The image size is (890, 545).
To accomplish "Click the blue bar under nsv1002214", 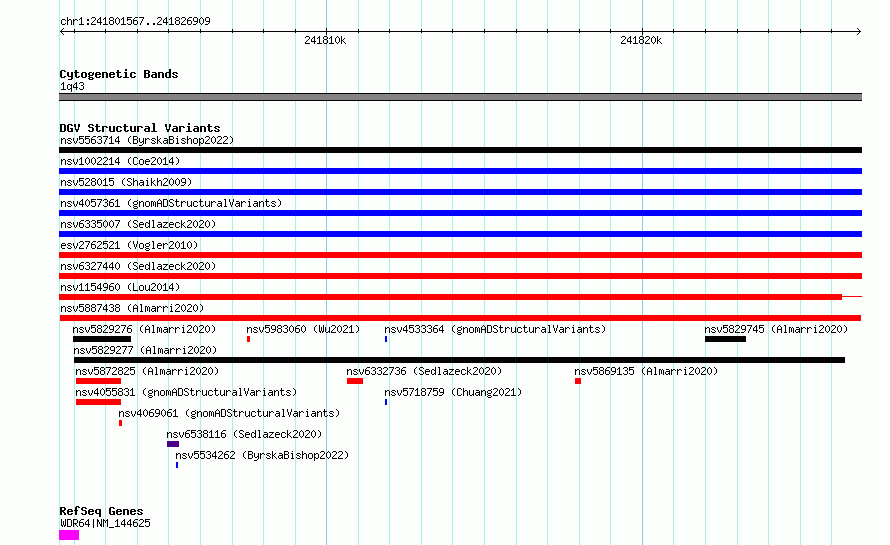I will (460, 171).
